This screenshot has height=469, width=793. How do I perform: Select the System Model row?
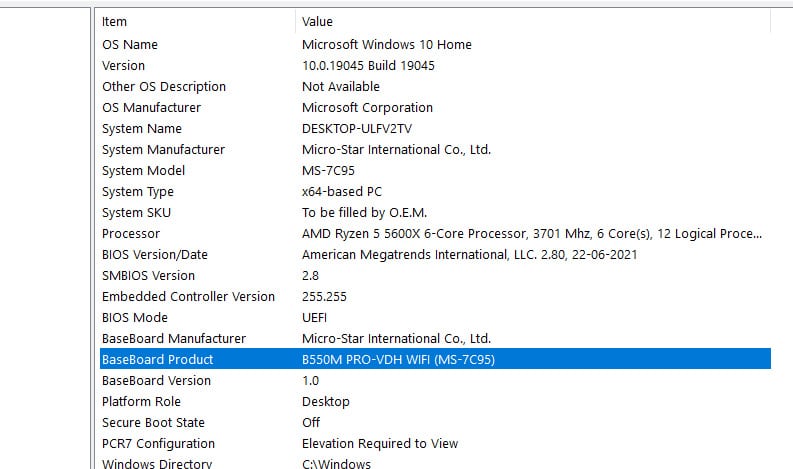(143, 170)
